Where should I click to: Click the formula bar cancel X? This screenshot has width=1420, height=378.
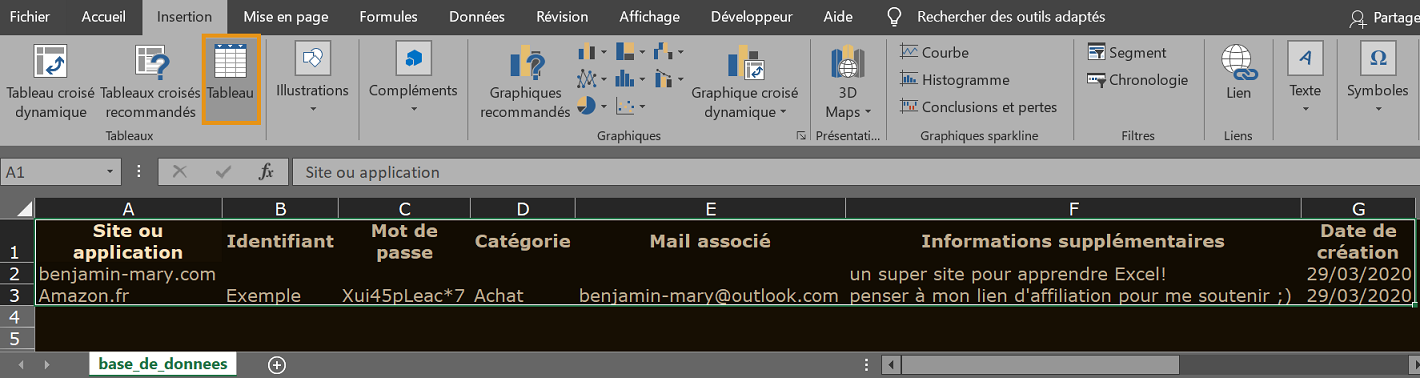[x=180, y=172]
